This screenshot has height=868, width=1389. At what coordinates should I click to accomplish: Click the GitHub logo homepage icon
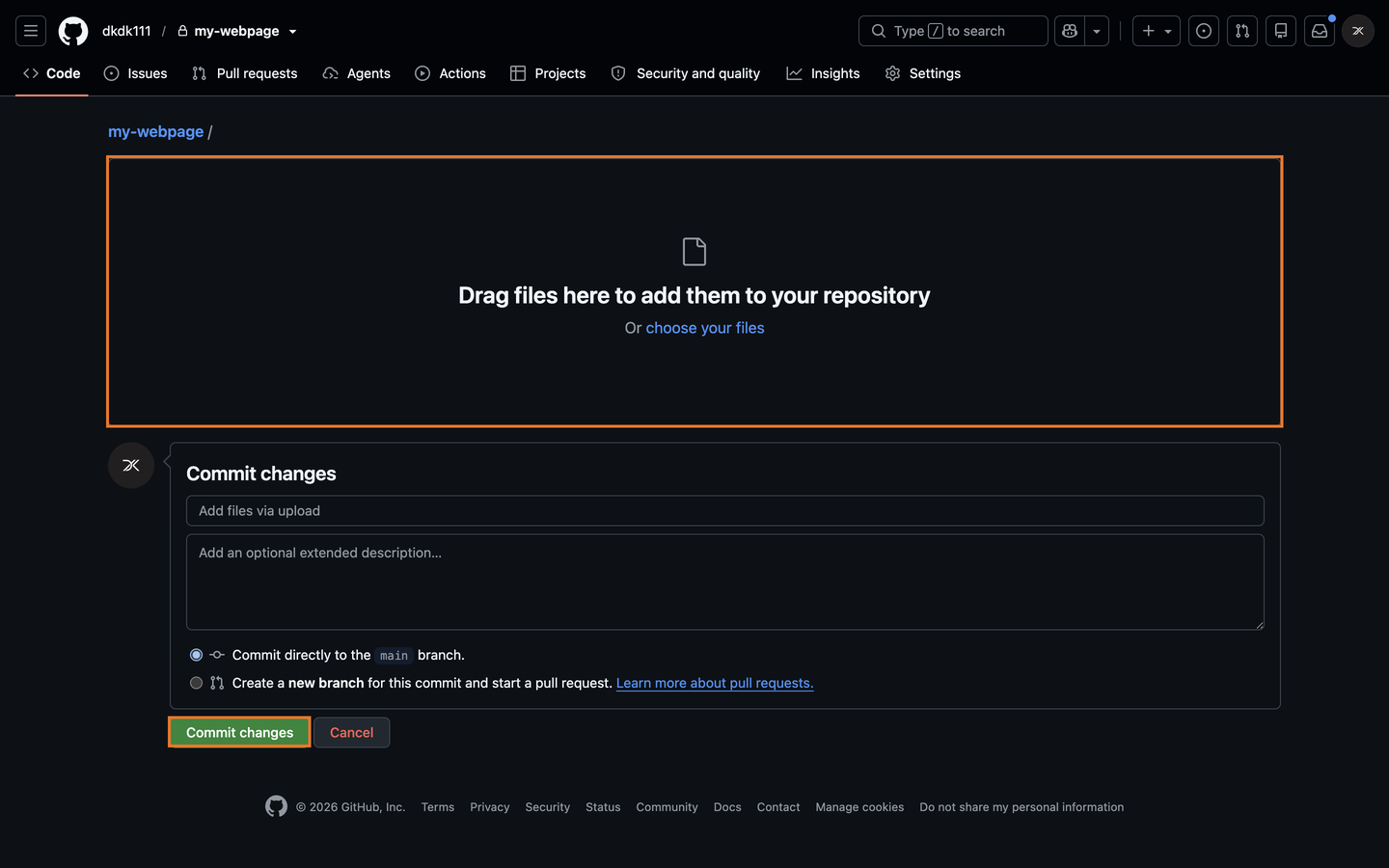click(73, 31)
